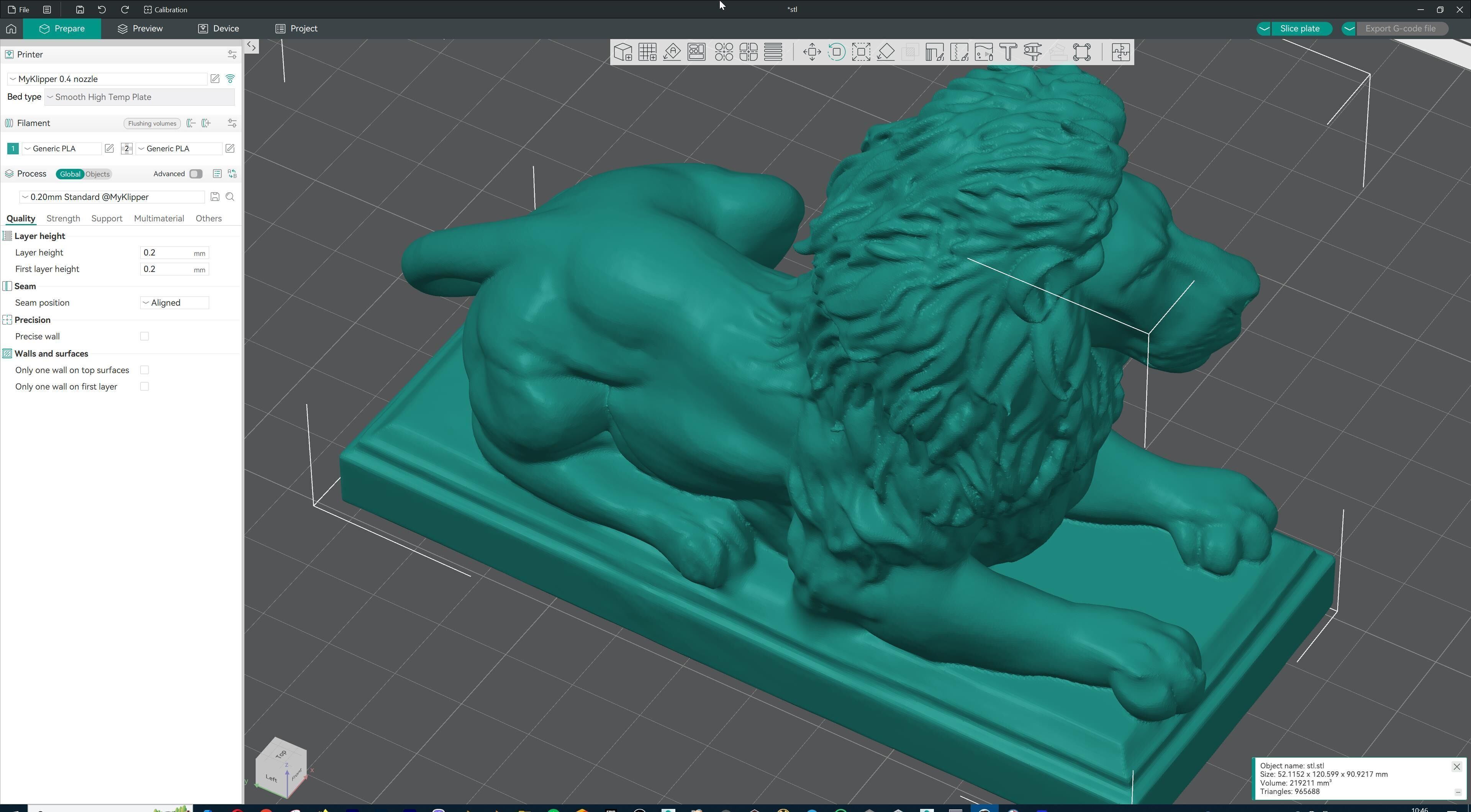Open Filament section settings sliders icon
Viewport: 1471px width, 812px height.
[x=232, y=123]
